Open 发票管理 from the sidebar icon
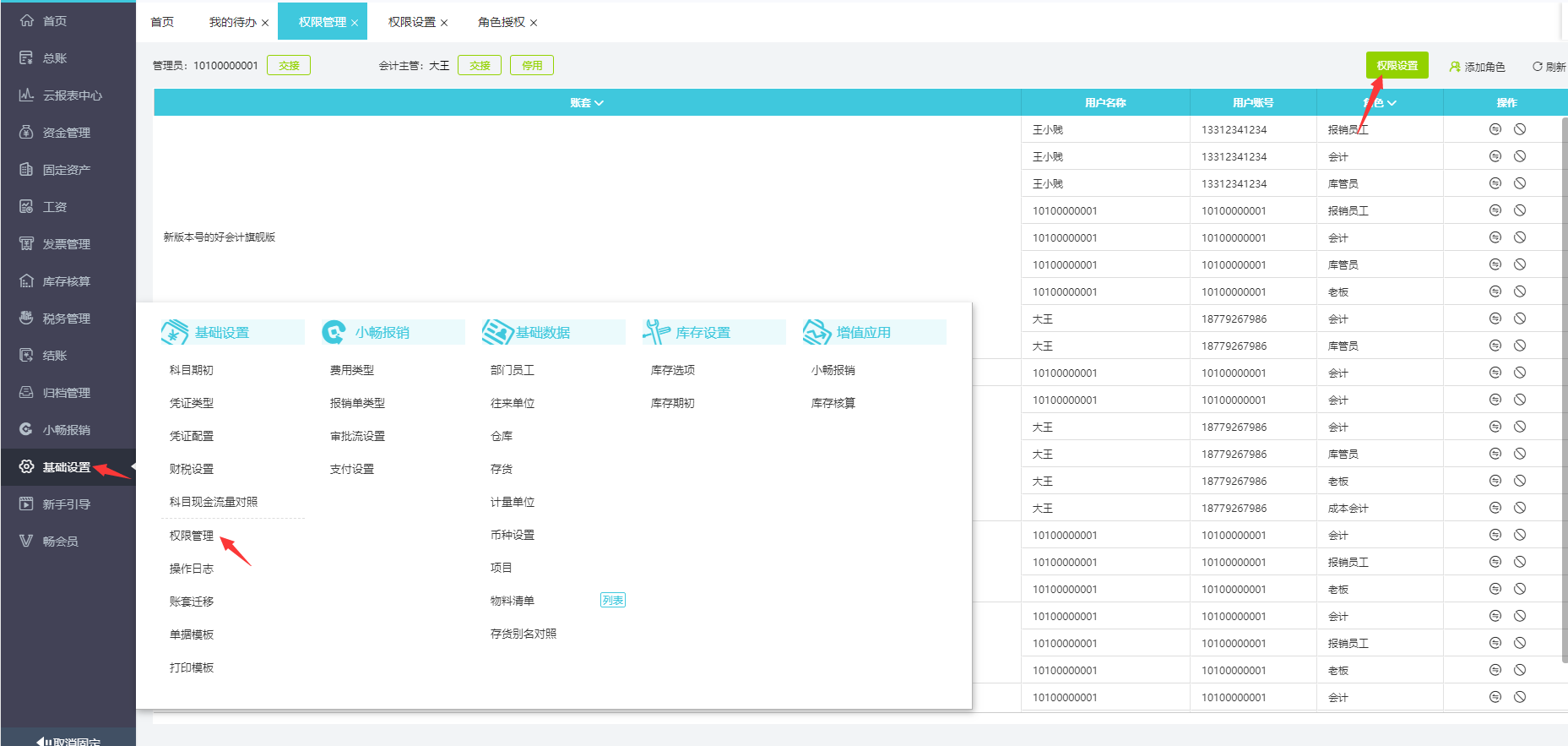The image size is (1568, 746). 26,244
